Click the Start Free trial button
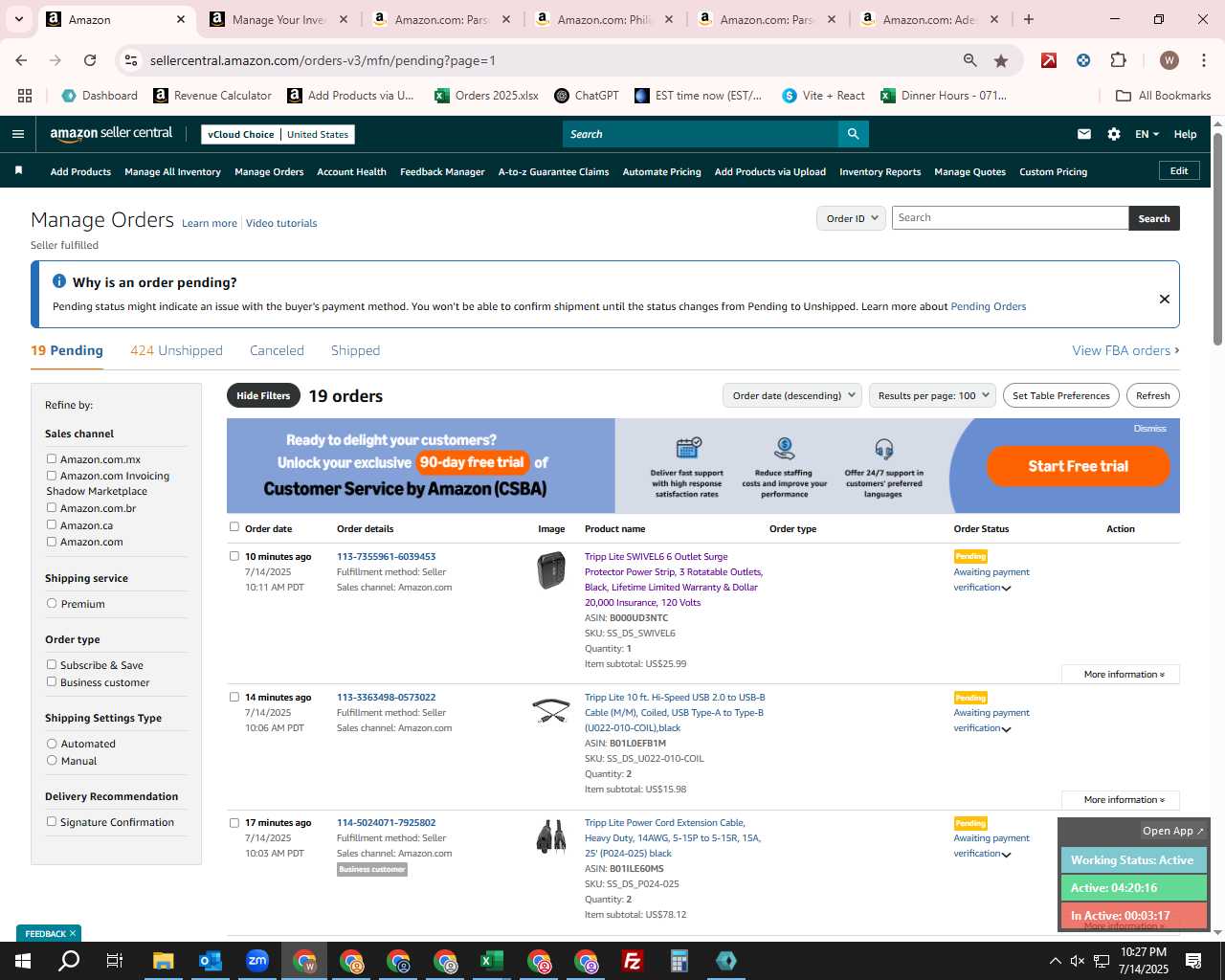 click(x=1078, y=466)
